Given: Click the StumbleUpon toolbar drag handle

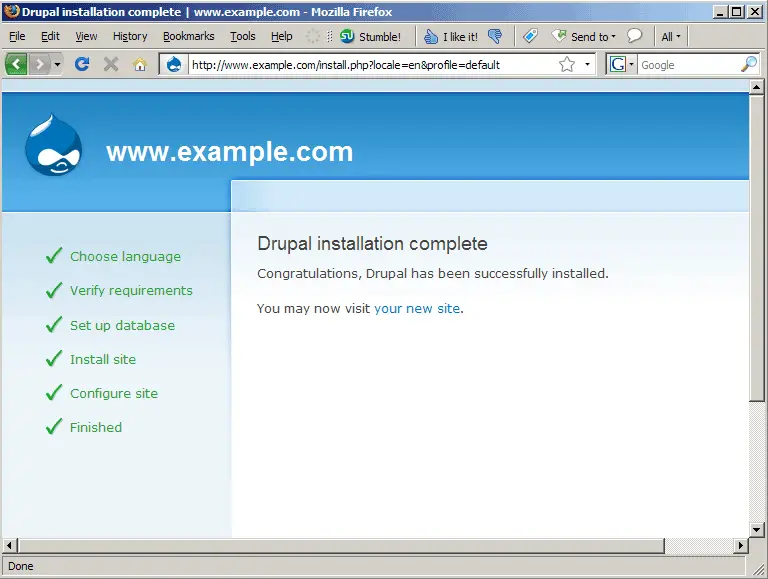Looking at the screenshot, I should pyautogui.click(x=330, y=36).
